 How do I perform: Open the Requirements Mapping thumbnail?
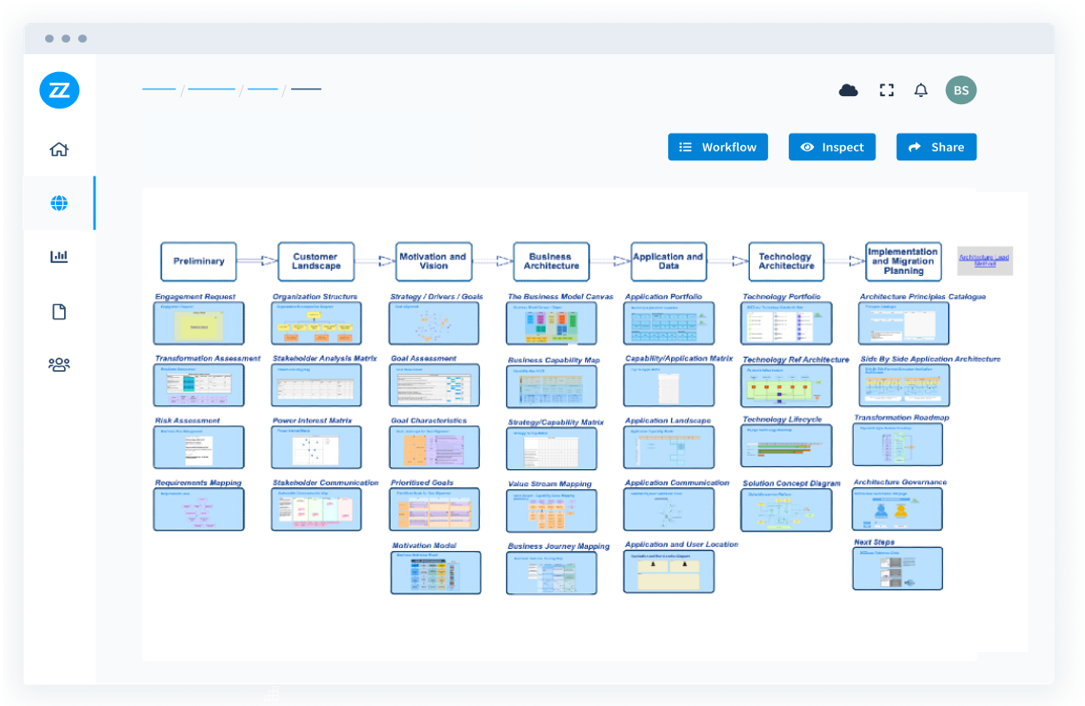pos(199,509)
